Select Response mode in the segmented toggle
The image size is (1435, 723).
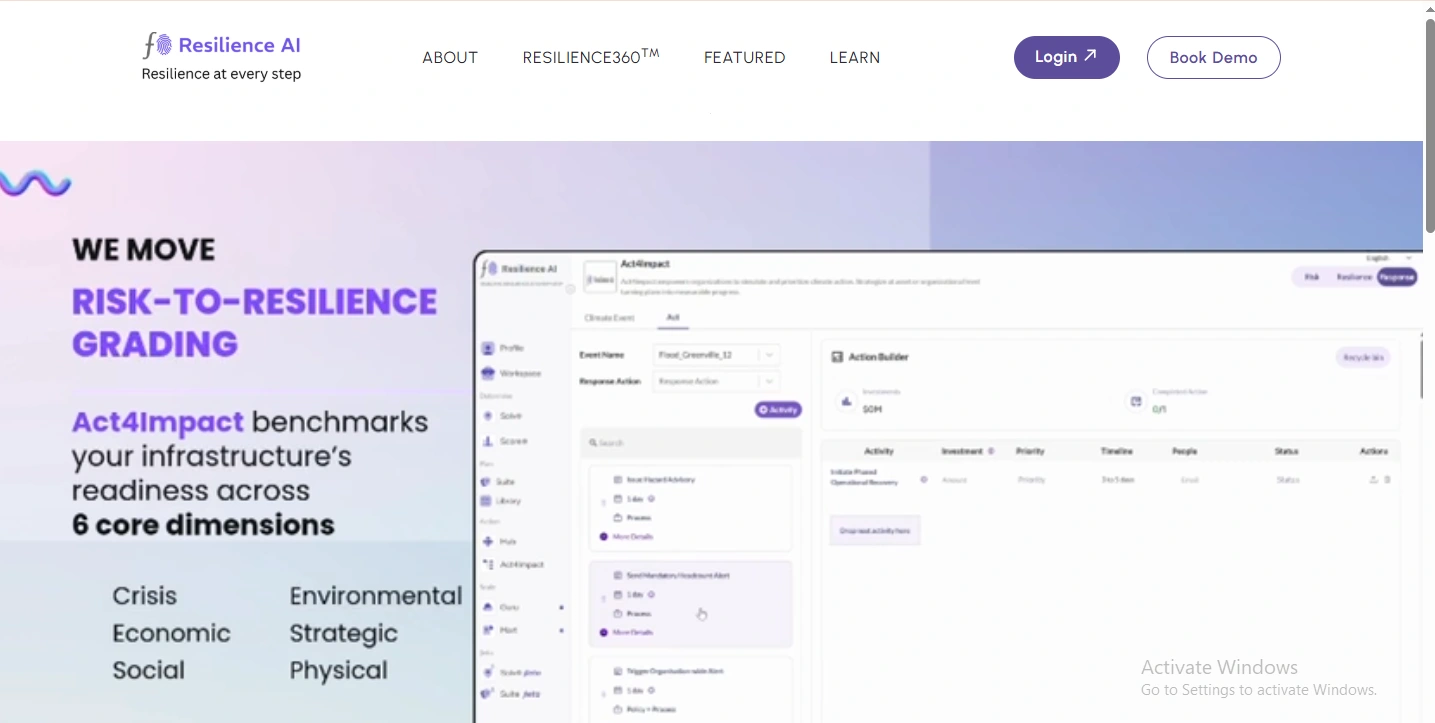1397,277
